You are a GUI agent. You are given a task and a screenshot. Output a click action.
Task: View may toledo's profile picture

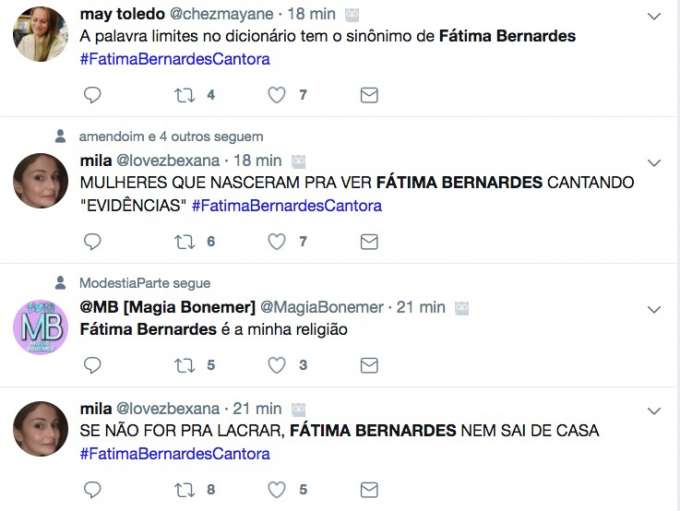40,34
